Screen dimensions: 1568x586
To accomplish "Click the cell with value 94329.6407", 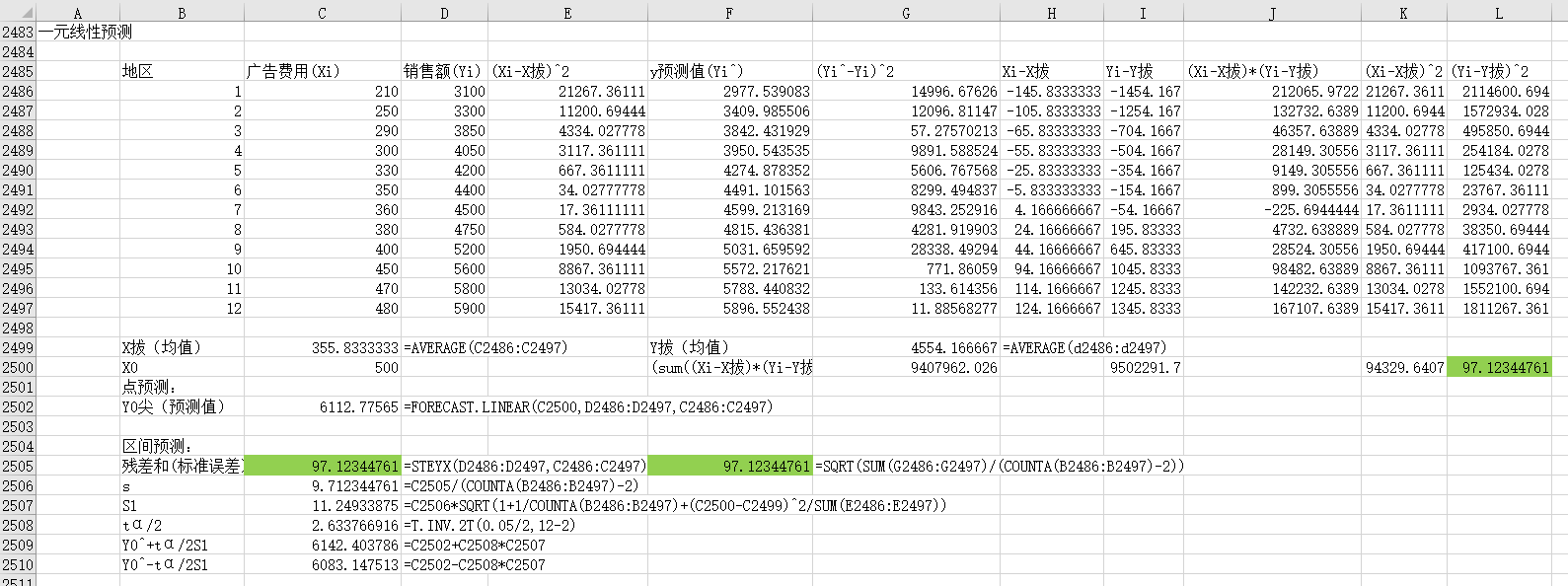I will 1404,367.
